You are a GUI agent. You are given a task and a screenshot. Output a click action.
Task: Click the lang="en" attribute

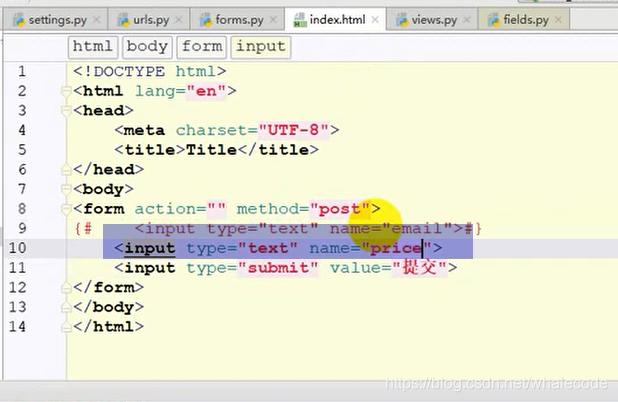pyautogui.click(x=181, y=91)
